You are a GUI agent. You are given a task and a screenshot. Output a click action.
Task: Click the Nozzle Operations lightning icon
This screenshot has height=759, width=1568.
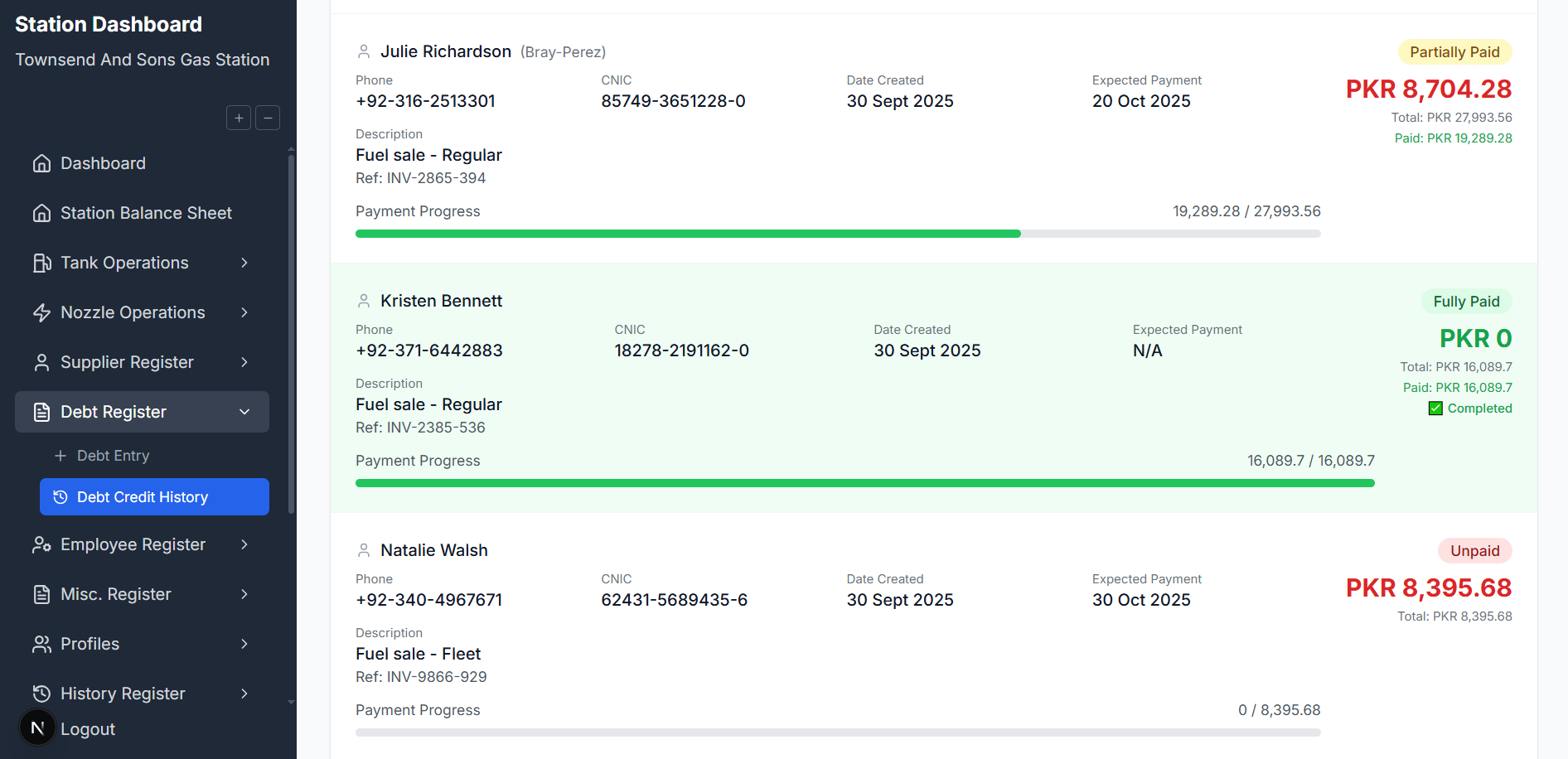[x=41, y=312]
